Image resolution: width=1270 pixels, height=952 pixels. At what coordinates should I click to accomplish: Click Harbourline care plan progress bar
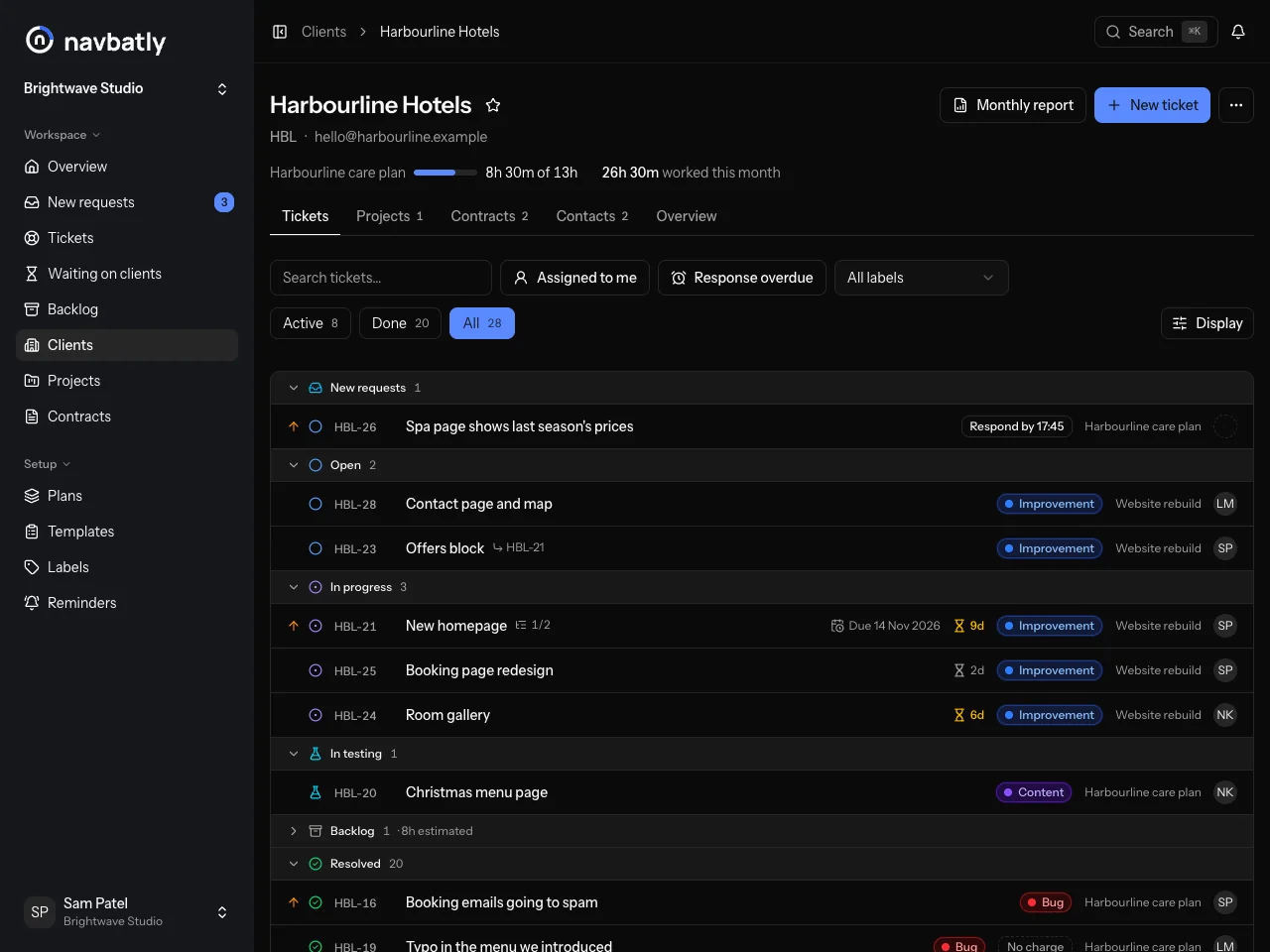point(445,173)
